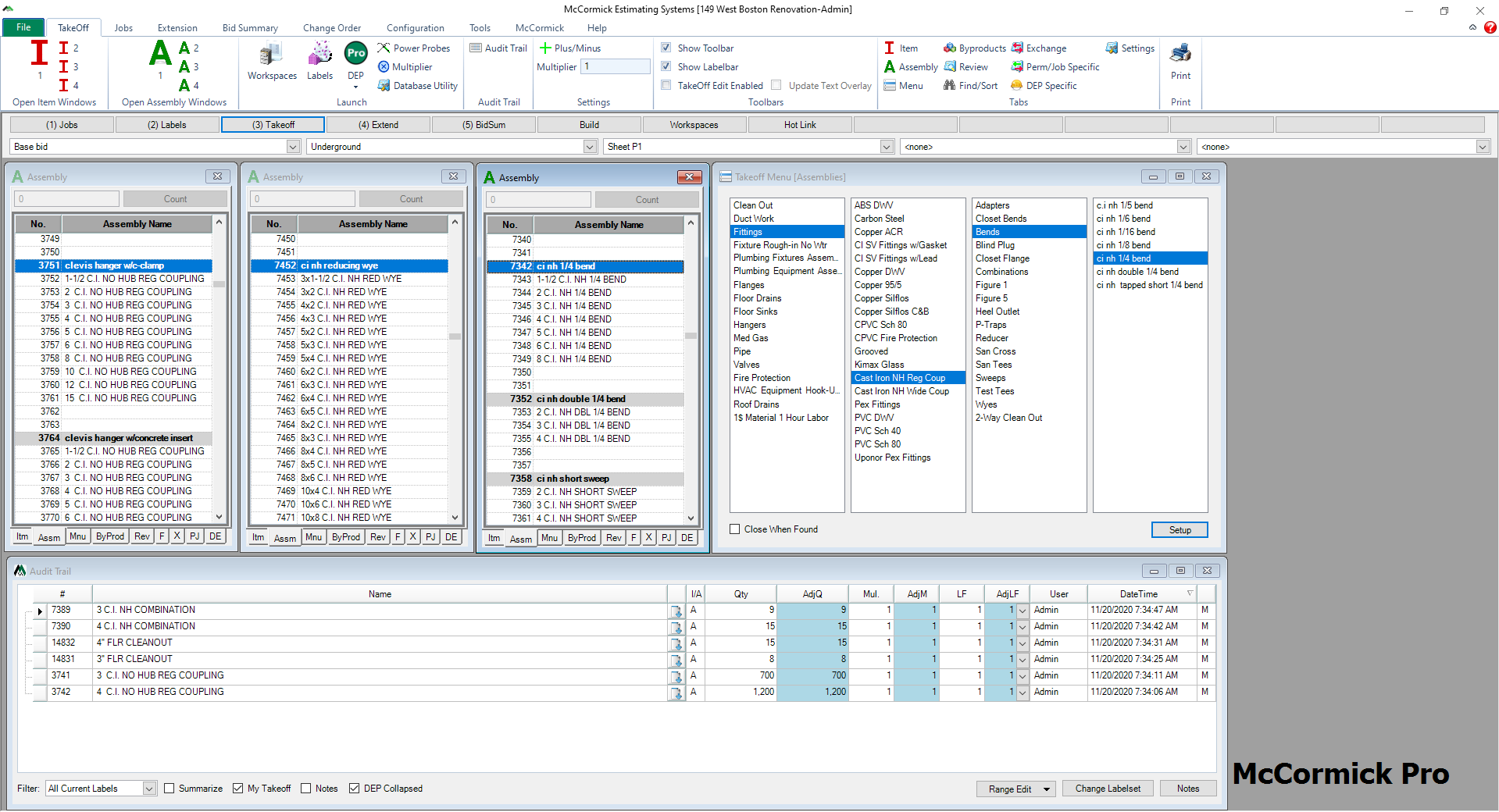Open Item Window 2 icon

click(x=64, y=48)
